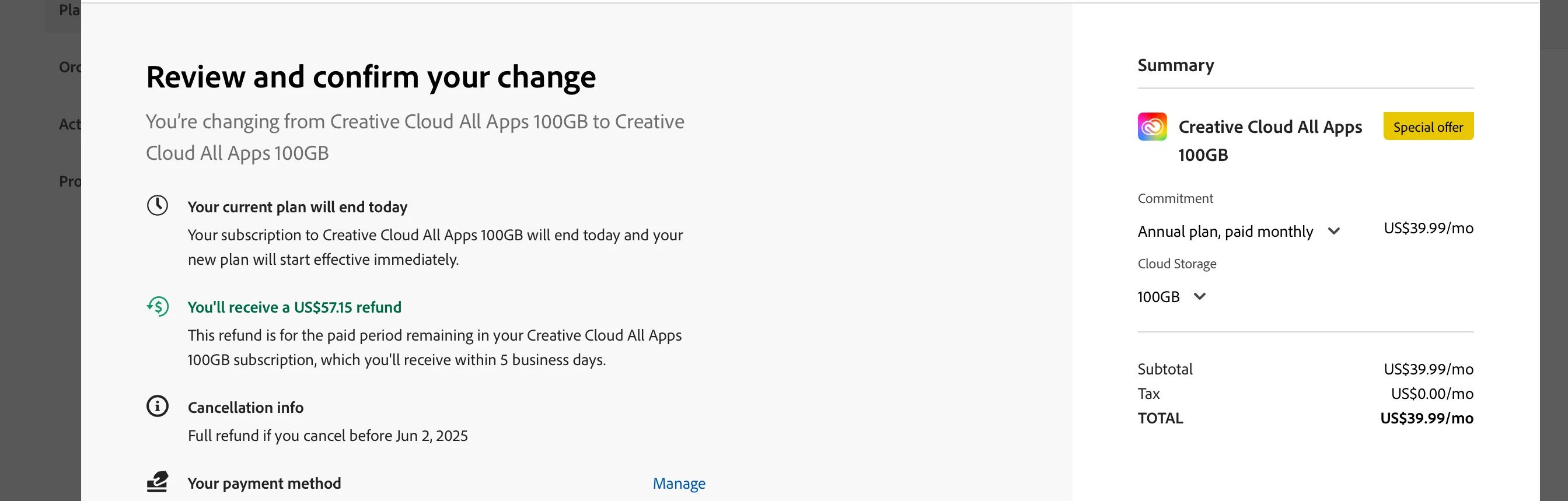Viewport: 1568px width, 501px height.
Task: Click the 'subscription will end today' description paragraph
Action: (x=435, y=247)
